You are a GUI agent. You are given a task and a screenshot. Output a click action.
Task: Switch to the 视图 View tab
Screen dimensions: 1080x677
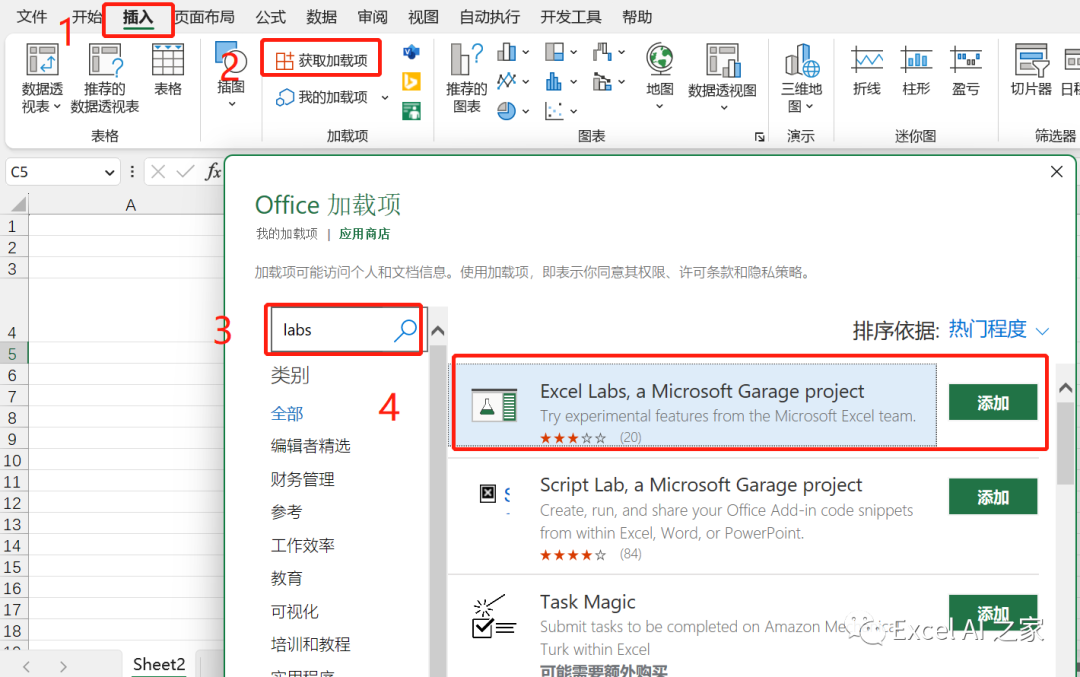pyautogui.click(x=423, y=17)
